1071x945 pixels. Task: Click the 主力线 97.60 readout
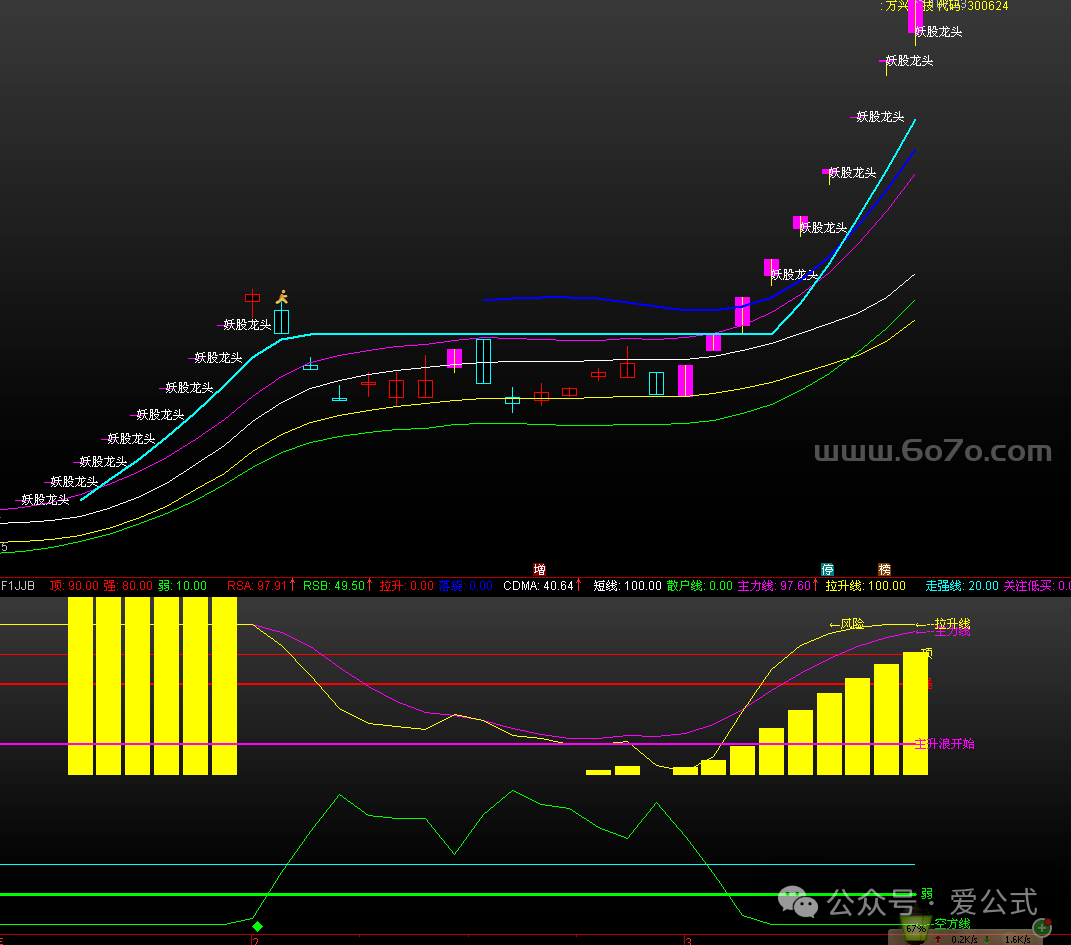coord(773,586)
